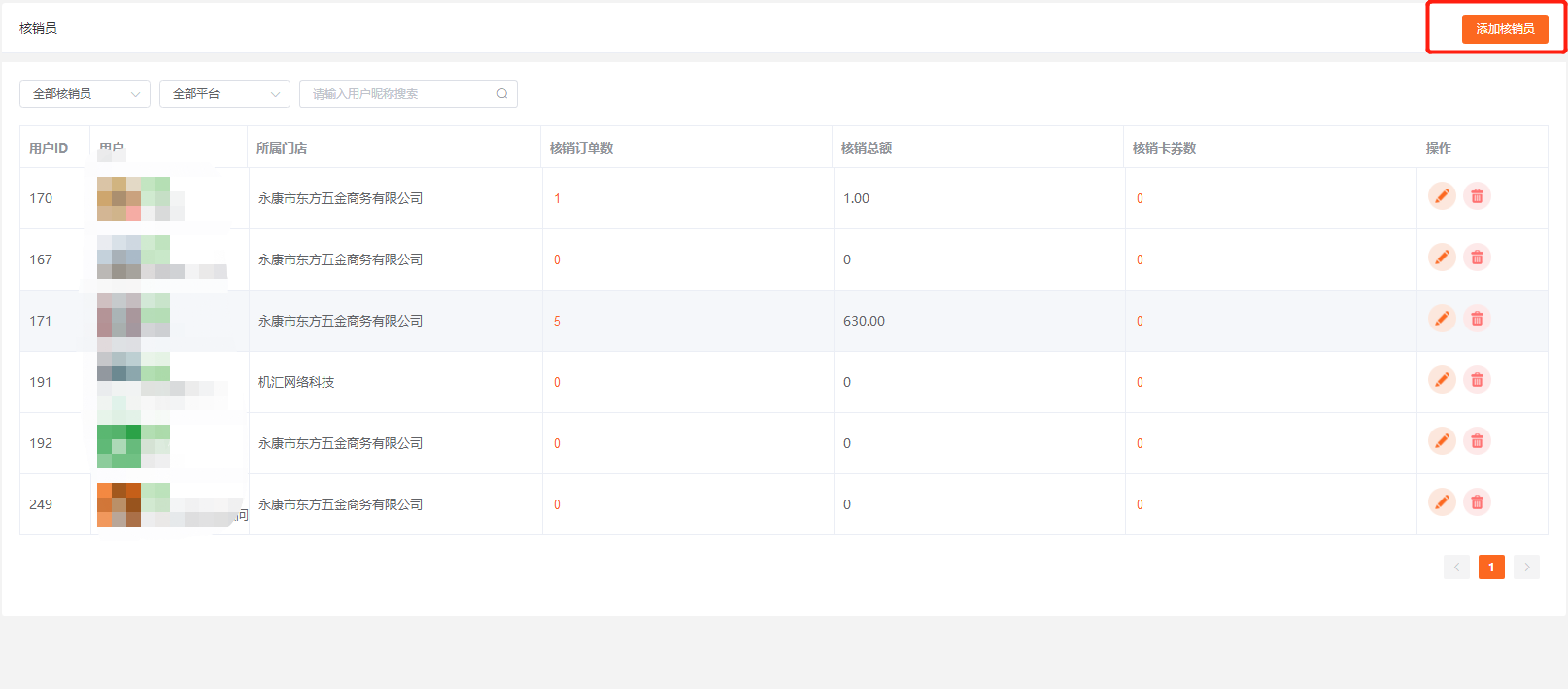1568x689 pixels.
Task: Click the 核销总额 column header
Action: [867, 148]
